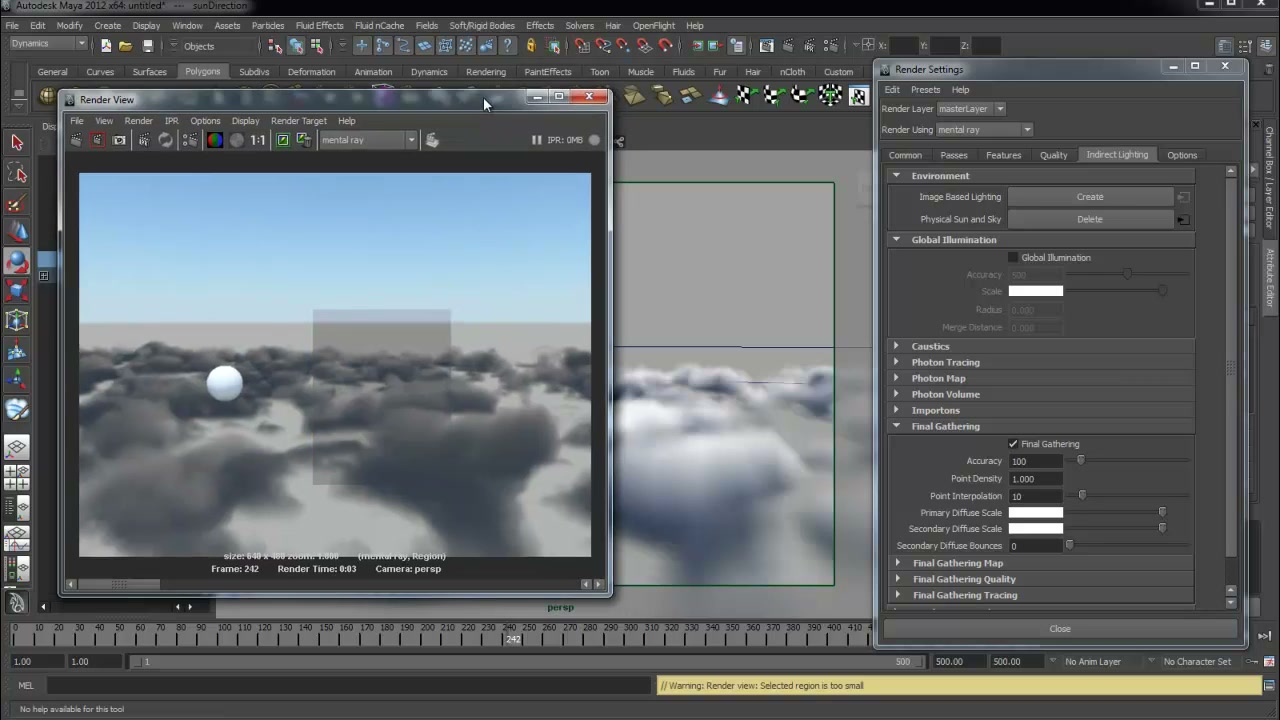
Task: Collapse the Environment section
Action: point(896,176)
